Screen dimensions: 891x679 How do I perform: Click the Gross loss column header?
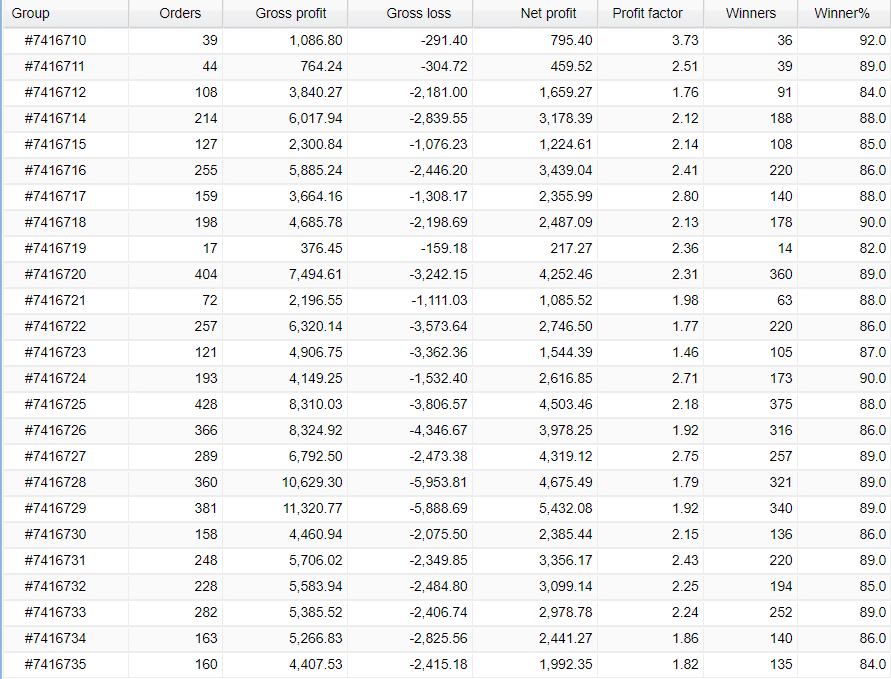pyautogui.click(x=418, y=14)
